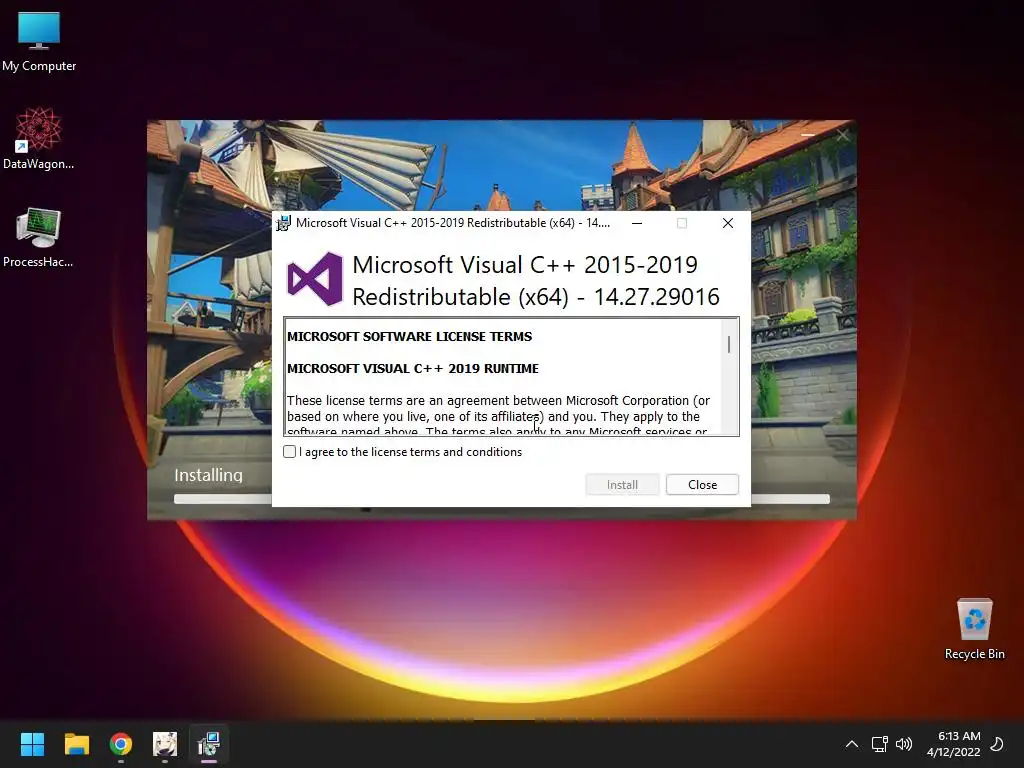Minimize the Visual C++ installer window

point(637,223)
